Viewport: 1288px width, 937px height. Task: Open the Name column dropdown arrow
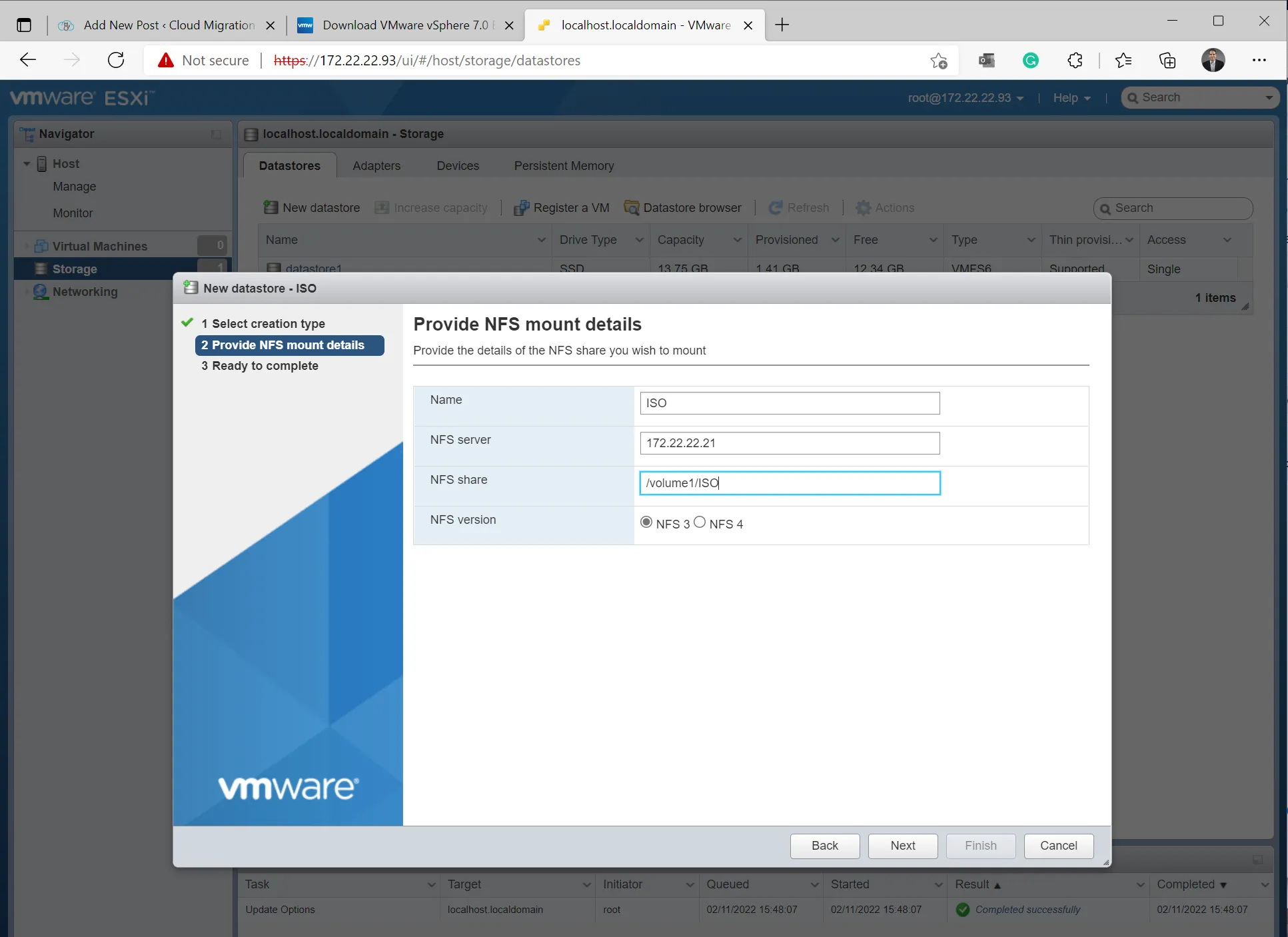click(541, 240)
